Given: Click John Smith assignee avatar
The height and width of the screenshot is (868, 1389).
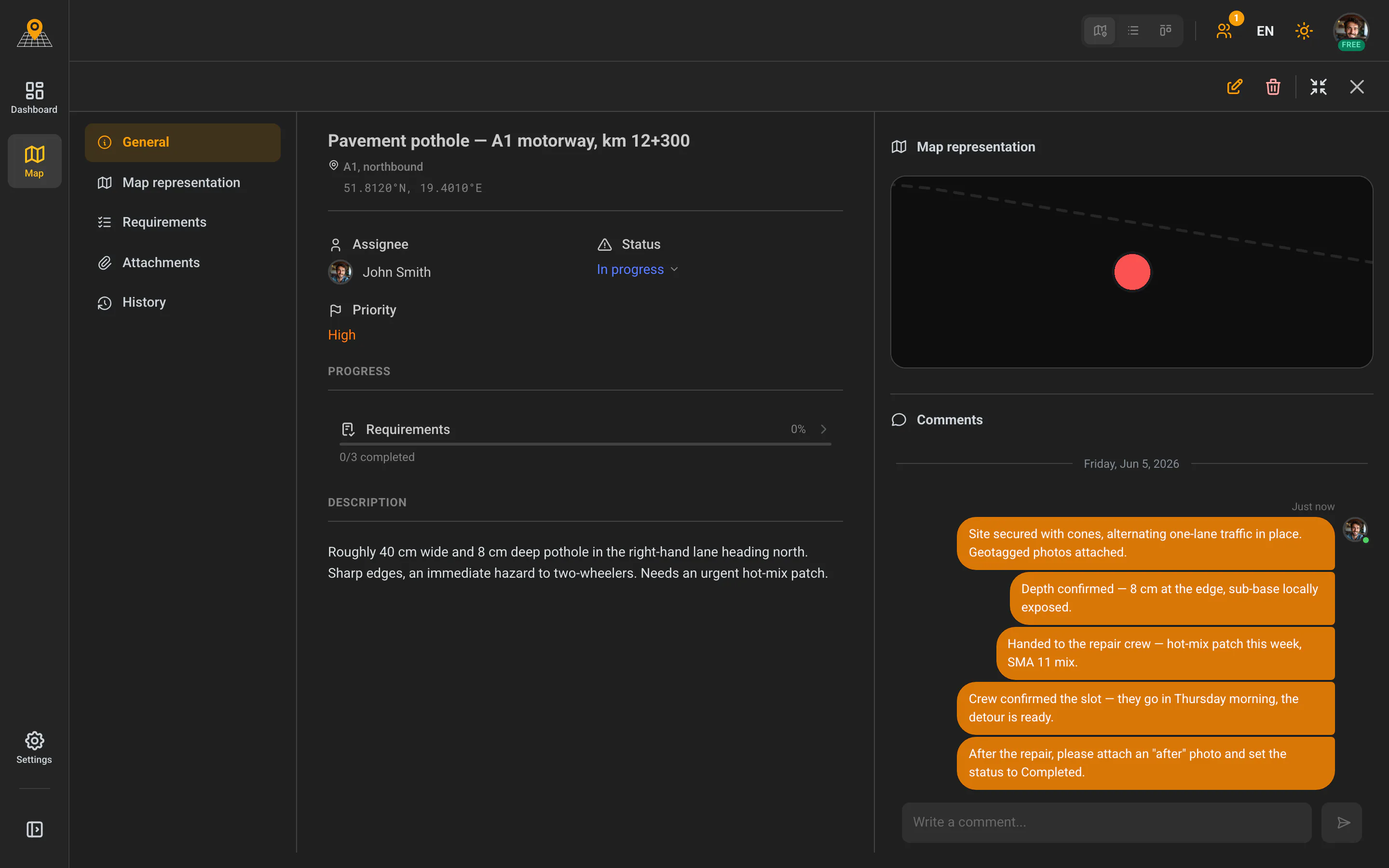Looking at the screenshot, I should [340, 272].
